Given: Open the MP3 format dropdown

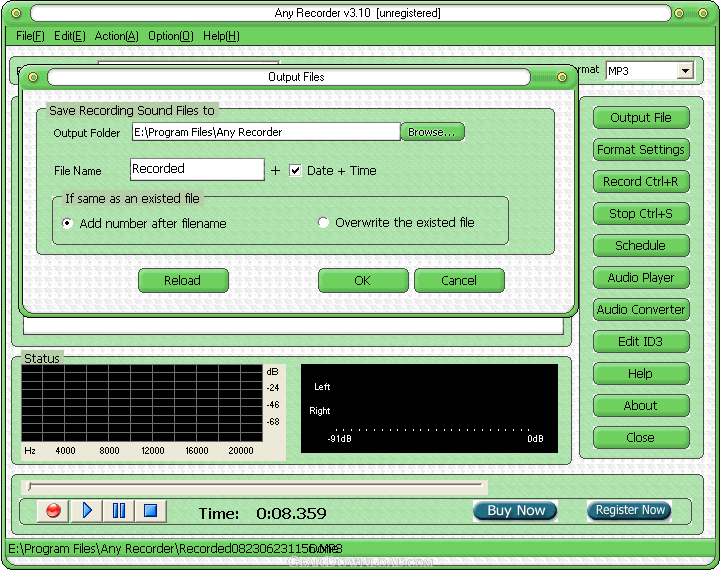Looking at the screenshot, I should click(685, 71).
